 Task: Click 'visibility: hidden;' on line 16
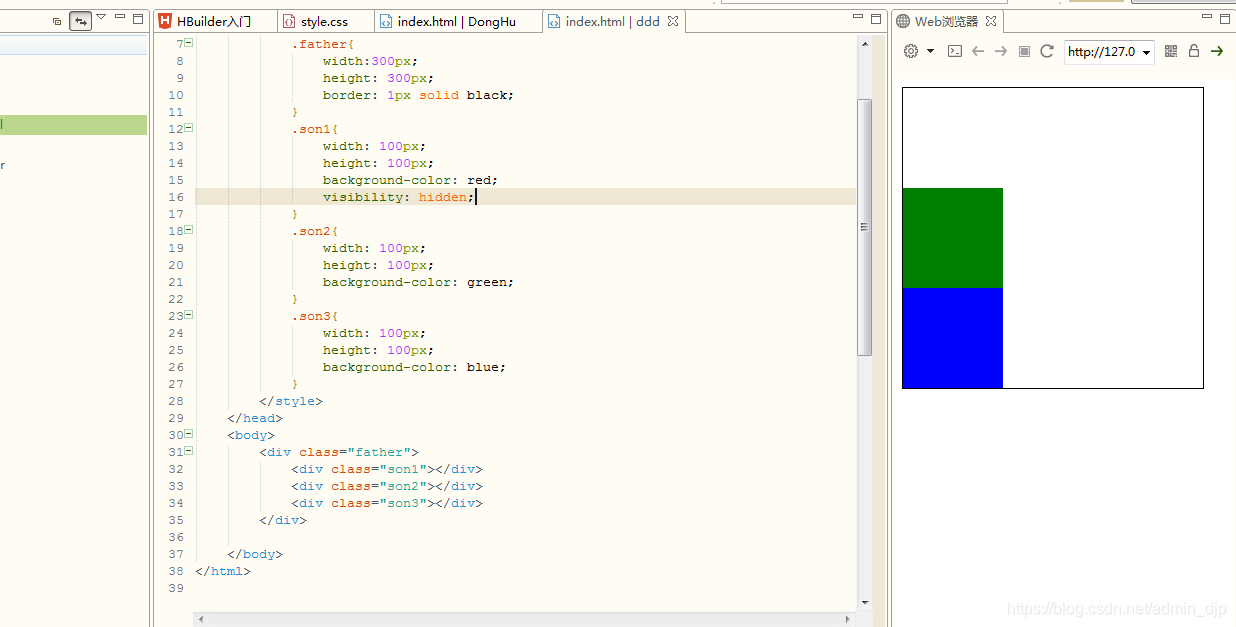pyautogui.click(x=398, y=197)
